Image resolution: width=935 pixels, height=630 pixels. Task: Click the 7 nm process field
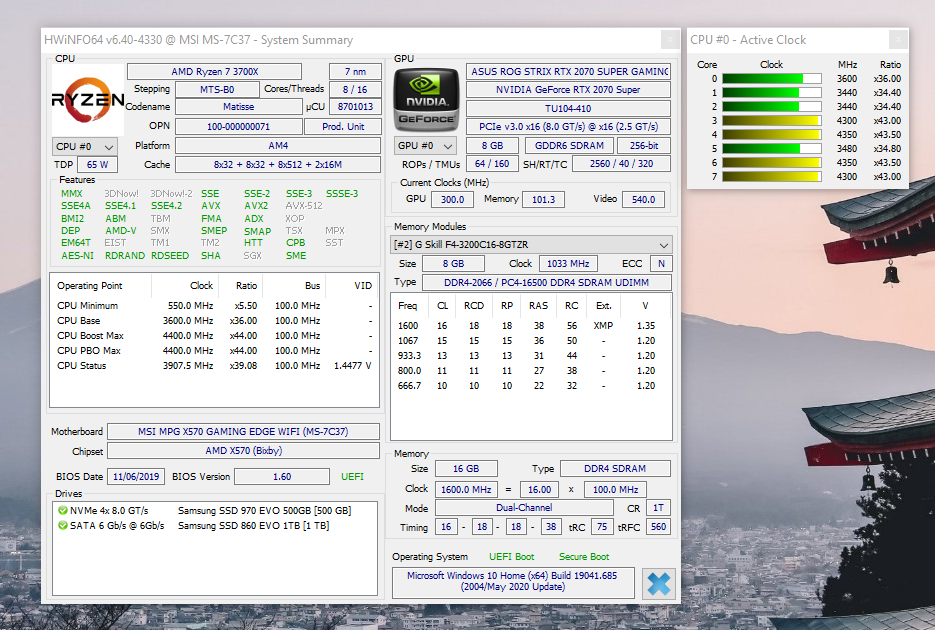pos(355,72)
